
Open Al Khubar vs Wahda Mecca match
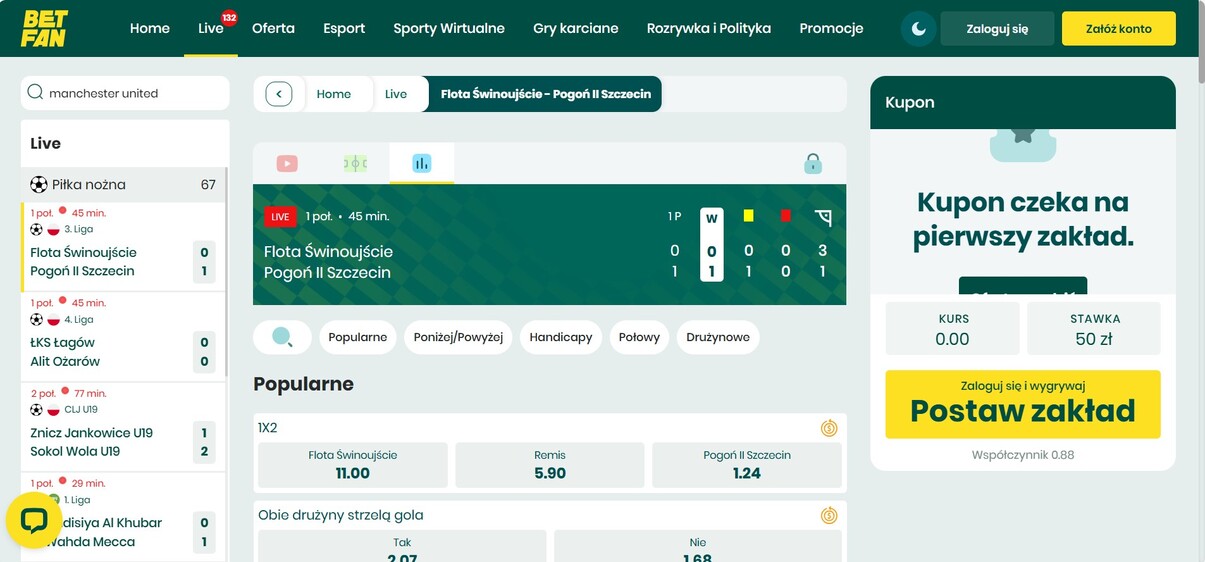pyautogui.click(x=124, y=517)
